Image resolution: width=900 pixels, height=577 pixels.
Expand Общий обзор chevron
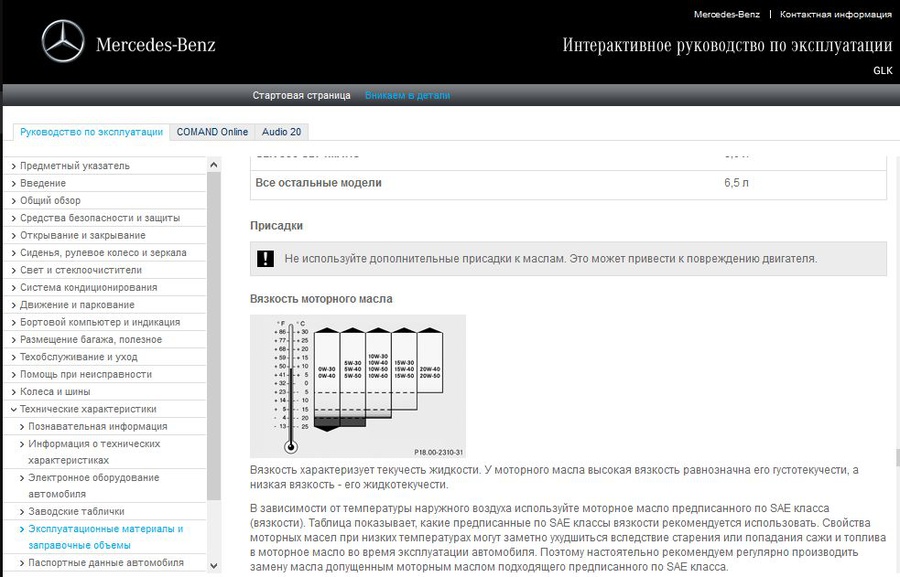pos(14,201)
